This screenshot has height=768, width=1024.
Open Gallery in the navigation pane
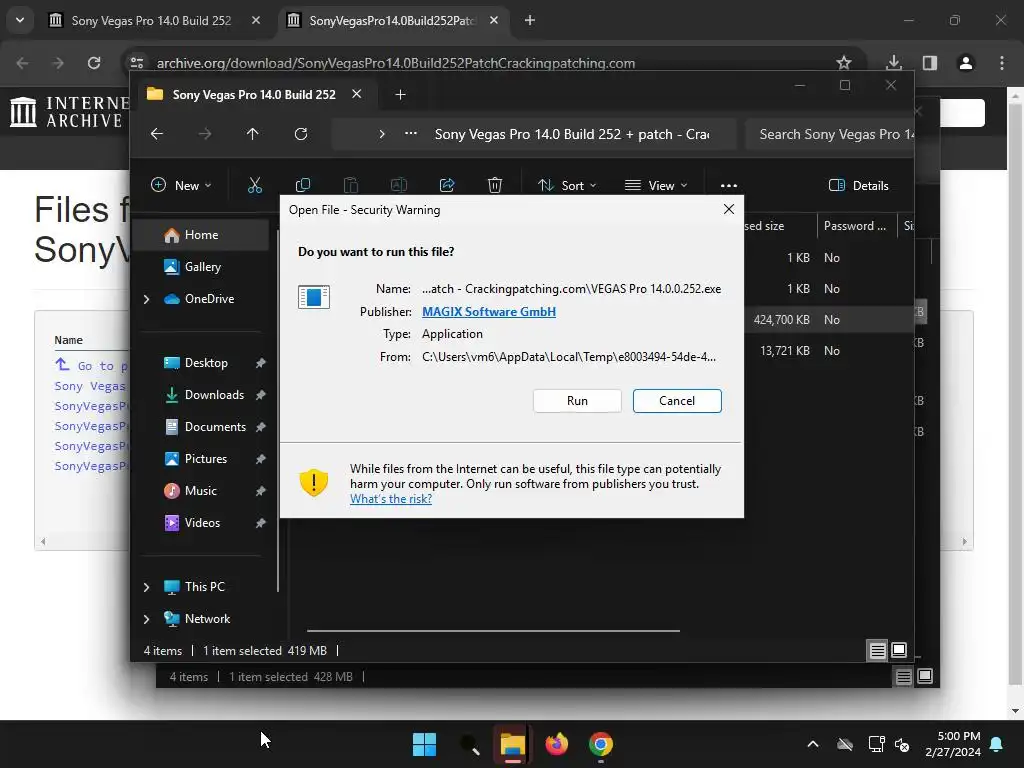click(202, 266)
